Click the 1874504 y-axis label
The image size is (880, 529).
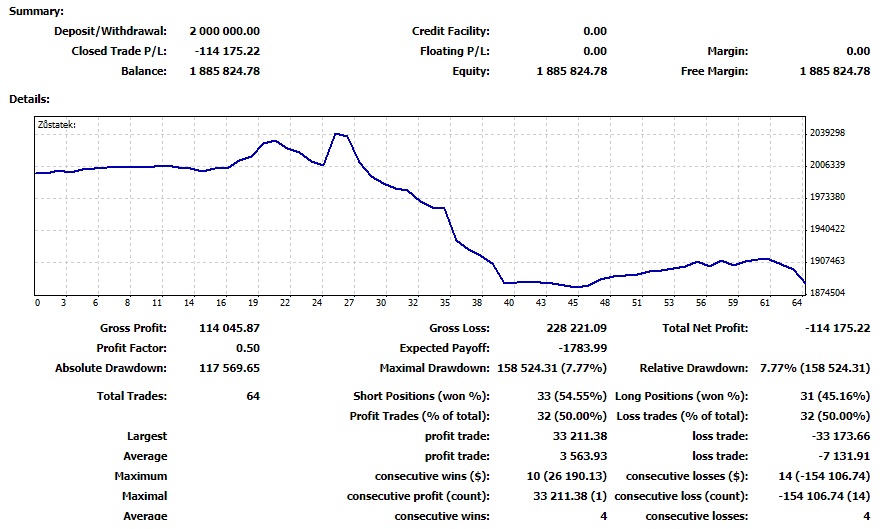pos(826,293)
